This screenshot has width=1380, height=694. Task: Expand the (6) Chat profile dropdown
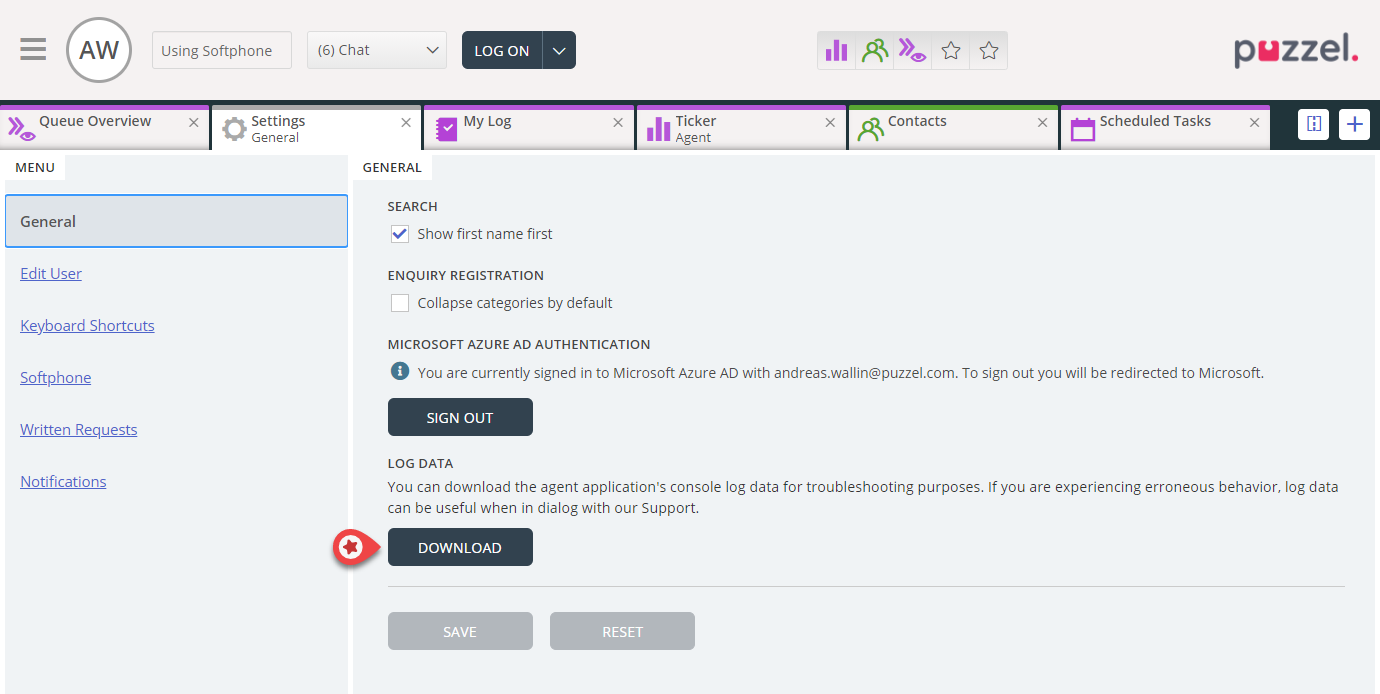tap(377, 50)
